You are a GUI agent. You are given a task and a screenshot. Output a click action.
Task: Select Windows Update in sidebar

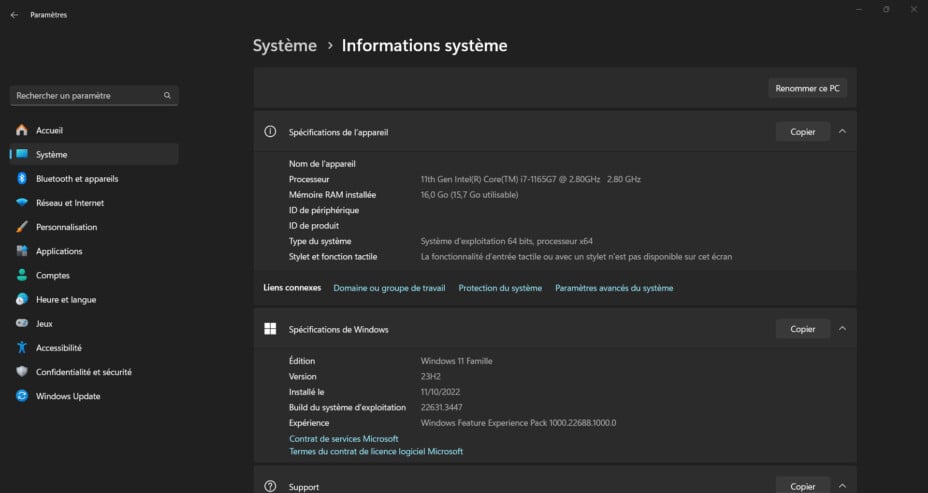click(94, 396)
